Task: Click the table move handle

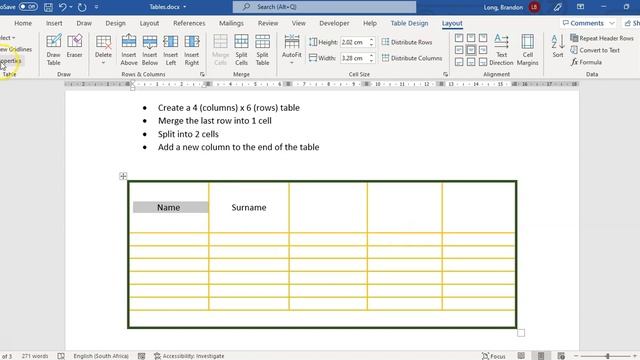Action: [123, 176]
